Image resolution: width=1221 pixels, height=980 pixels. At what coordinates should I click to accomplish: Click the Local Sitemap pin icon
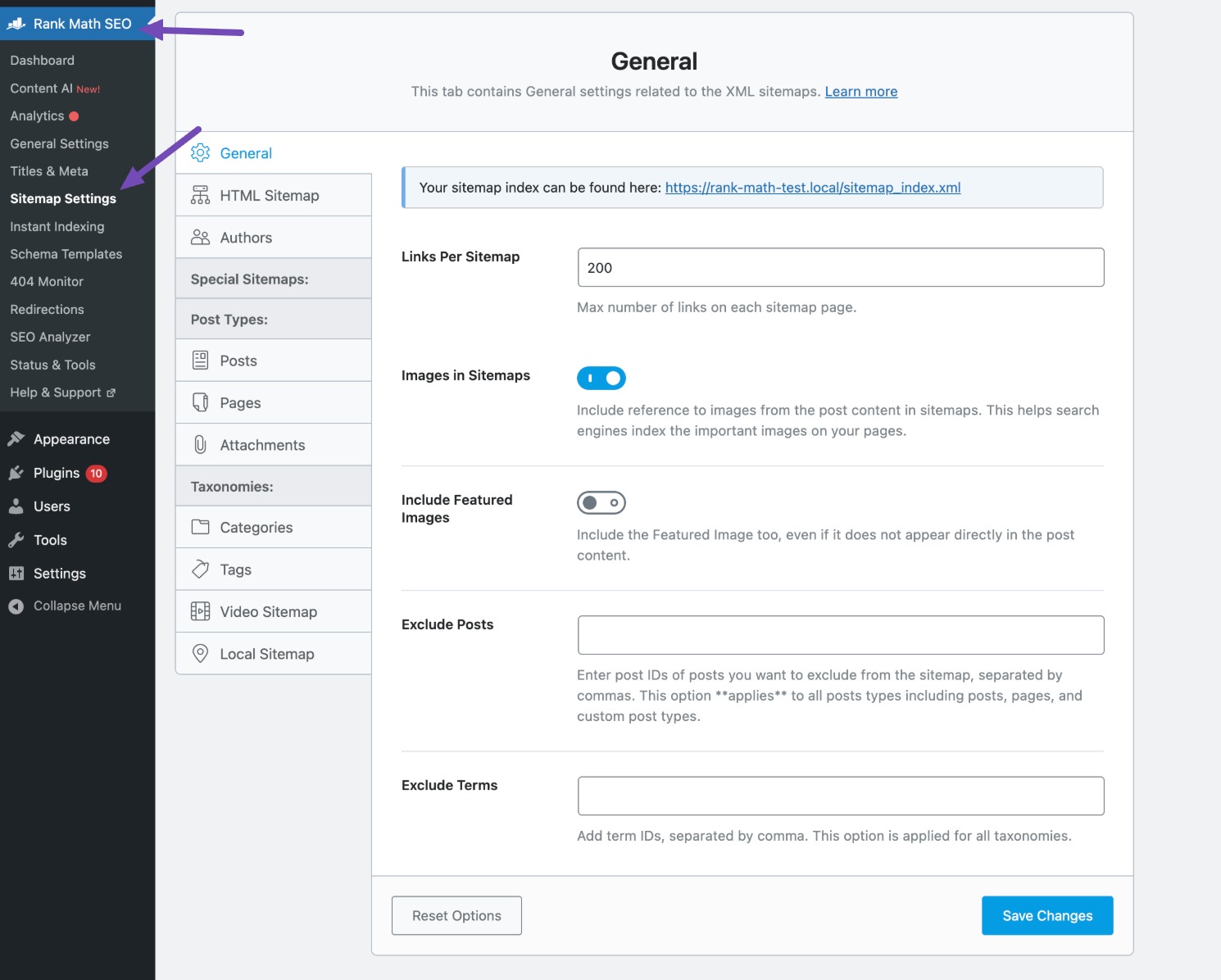click(200, 653)
